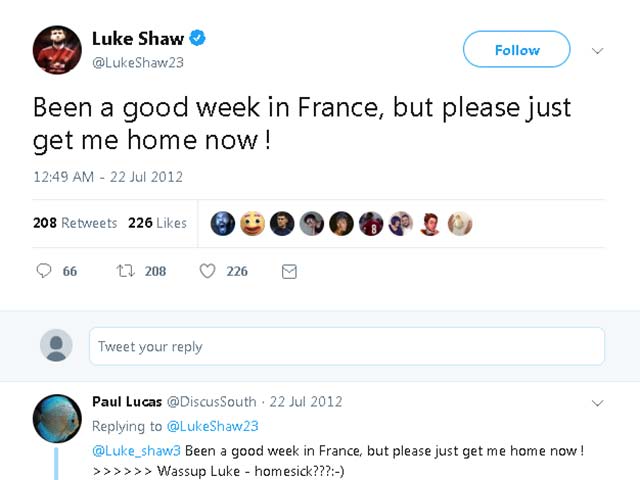View the 208 Retweets list
The height and width of the screenshot is (480, 640).
point(75,223)
